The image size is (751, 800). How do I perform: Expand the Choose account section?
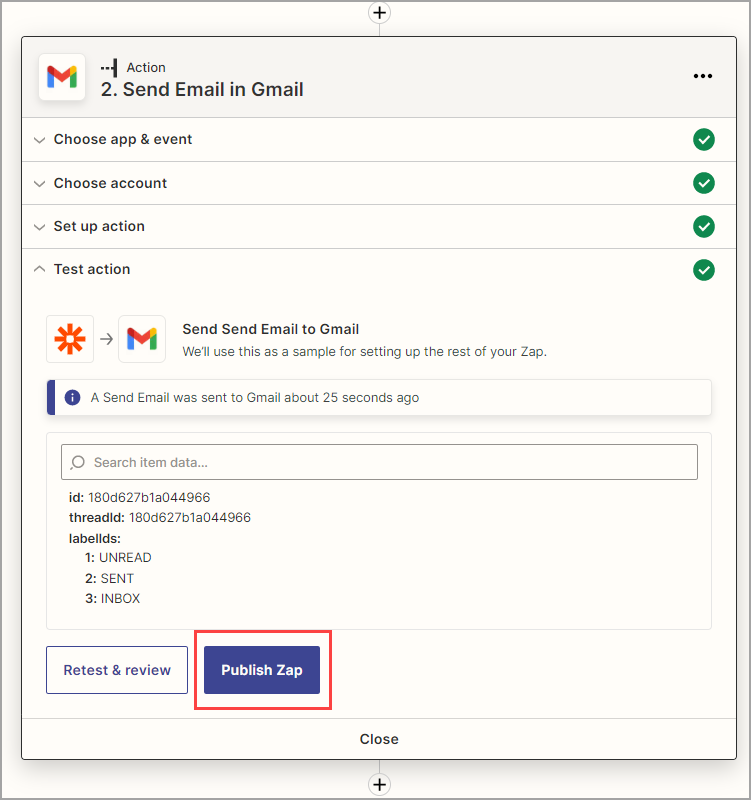(379, 183)
